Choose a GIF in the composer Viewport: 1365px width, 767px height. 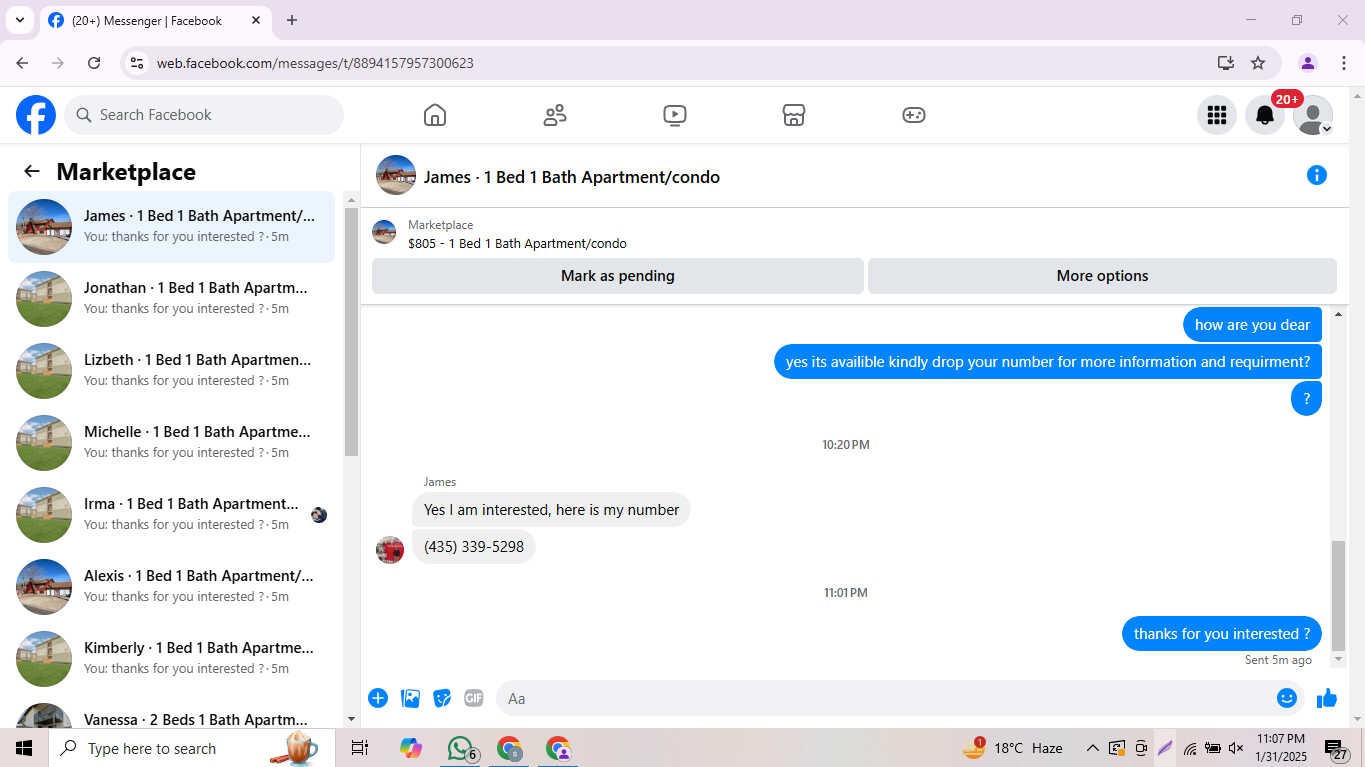[474, 698]
